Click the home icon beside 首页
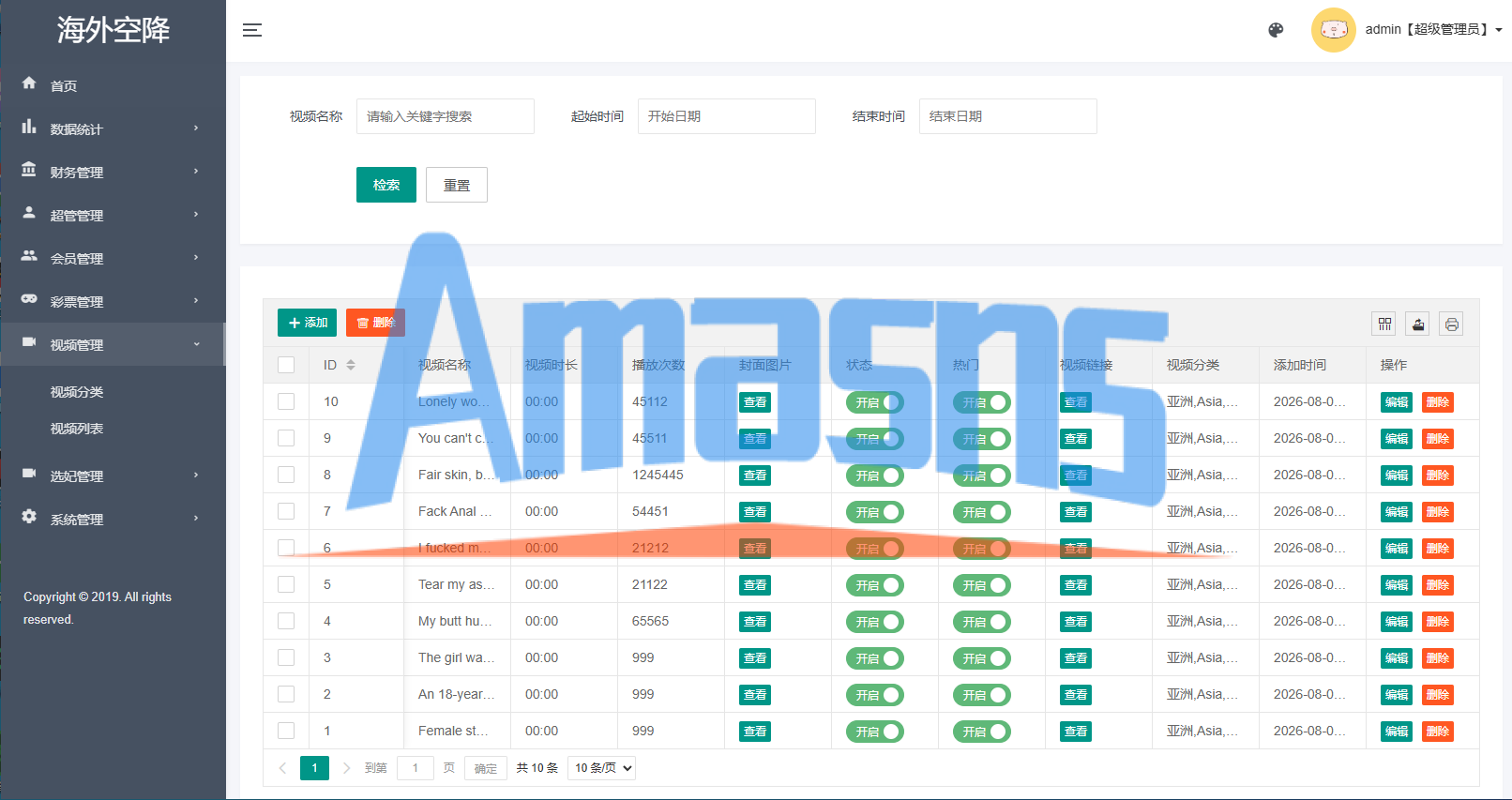 pos(29,83)
